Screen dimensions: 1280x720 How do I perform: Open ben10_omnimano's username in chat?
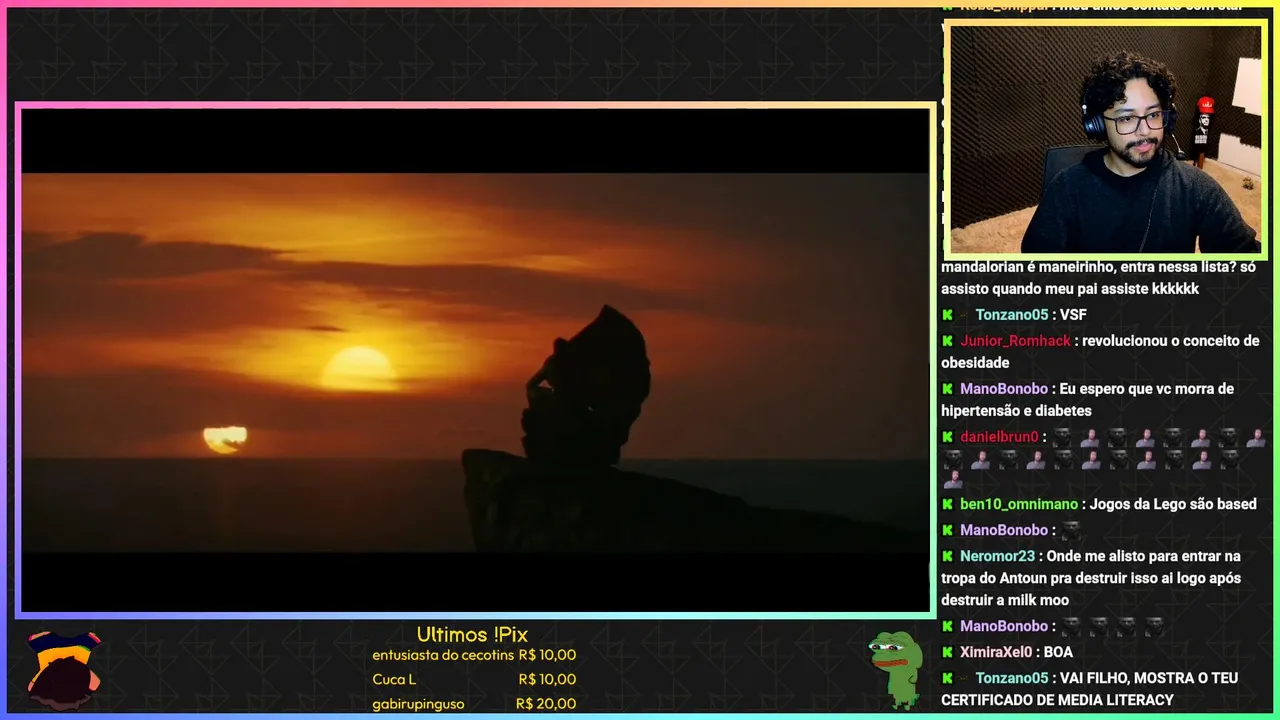[1019, 504]
